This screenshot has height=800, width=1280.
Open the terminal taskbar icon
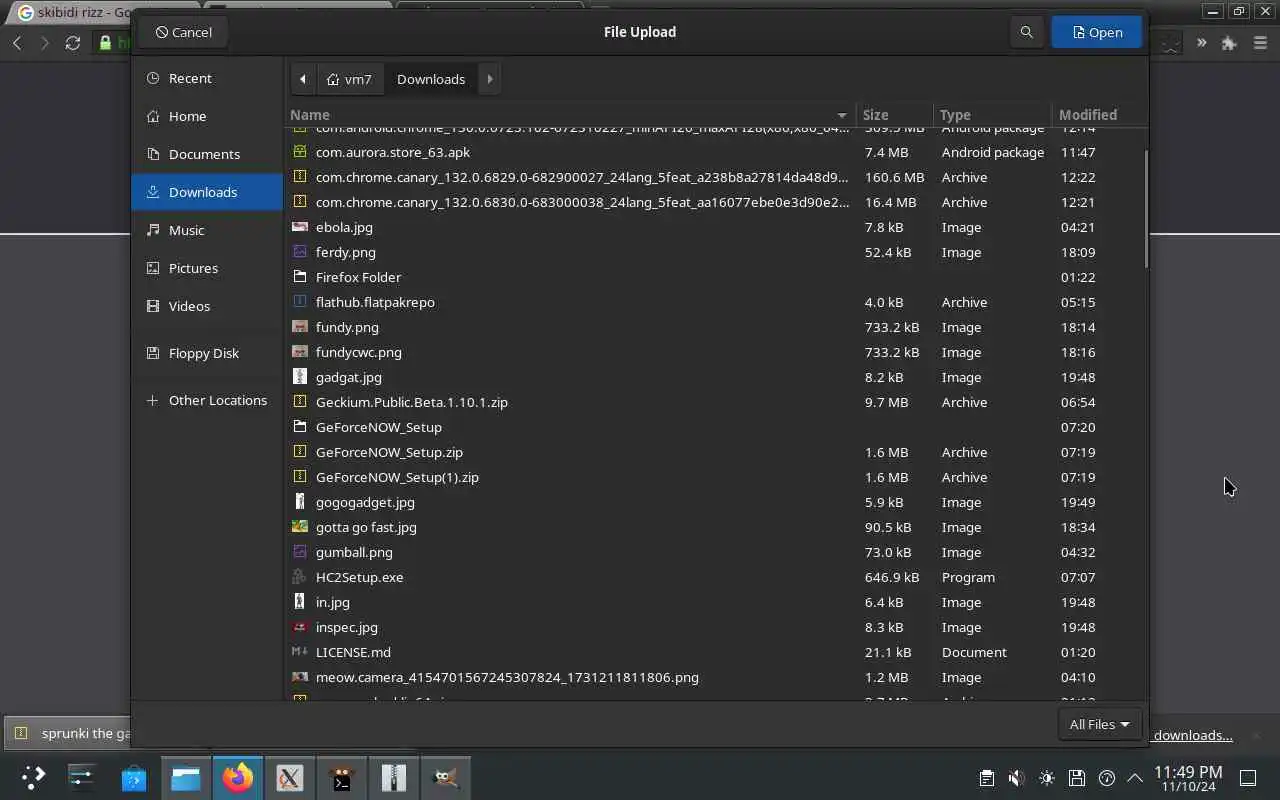click(342, 777)
